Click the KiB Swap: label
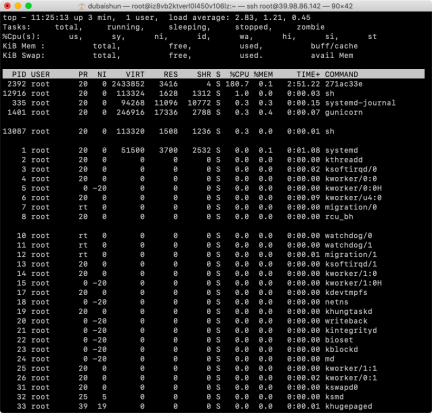 point(24,55)
